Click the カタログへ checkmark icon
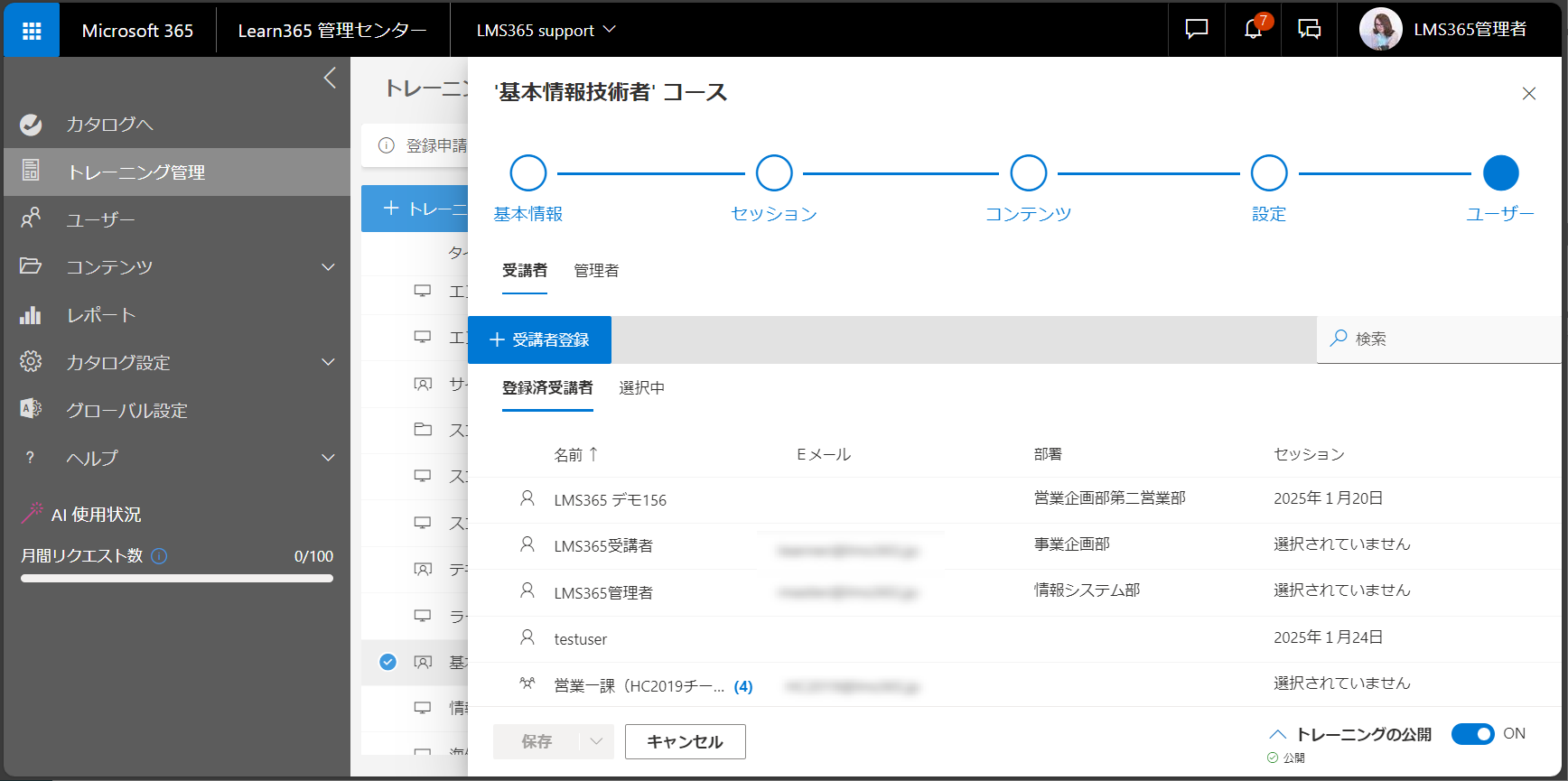Image resolution: width=1568 pixels, height=781 pixels. coord(31,125)
